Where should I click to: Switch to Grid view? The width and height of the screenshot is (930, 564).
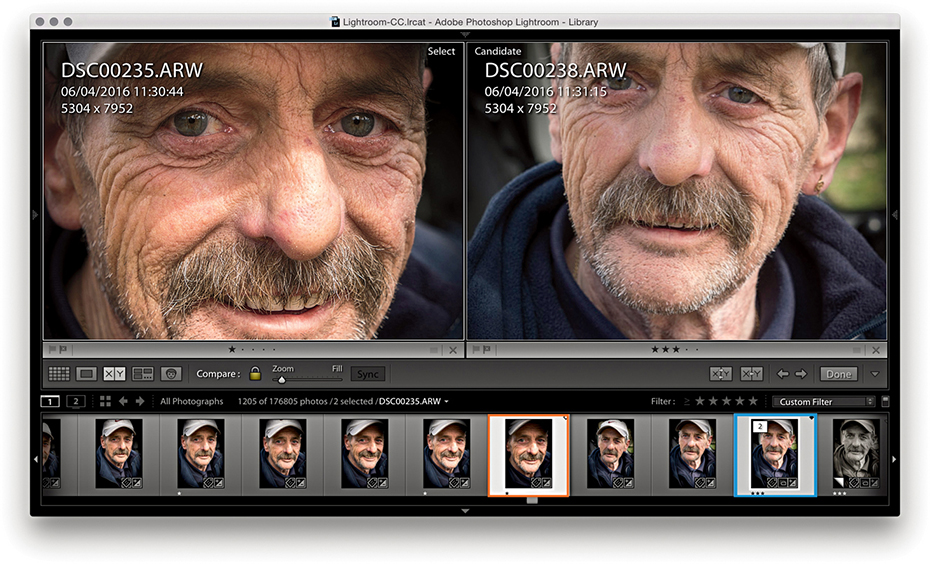click(x=59, y=374)
